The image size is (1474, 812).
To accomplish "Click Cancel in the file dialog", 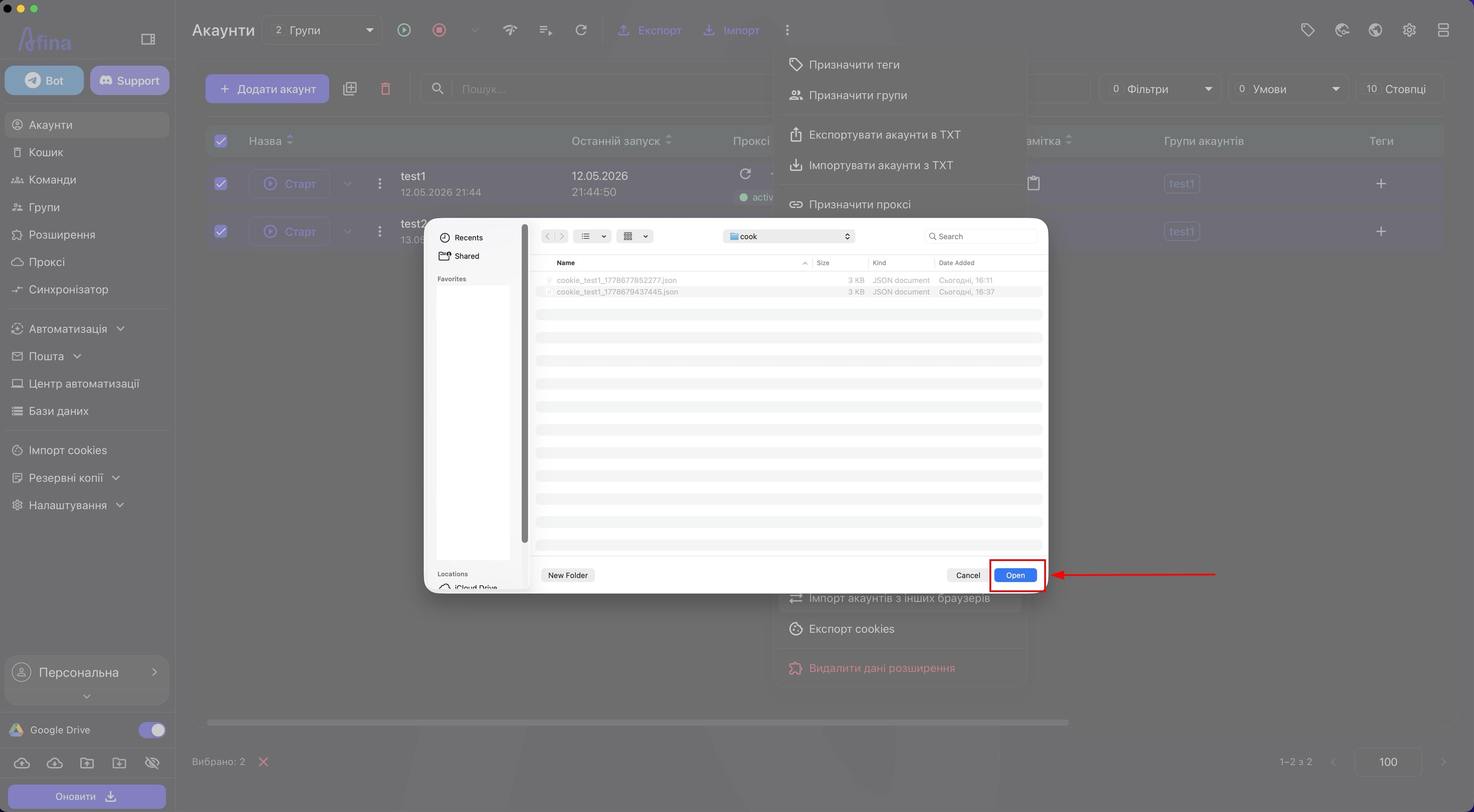I will point(968,575).
